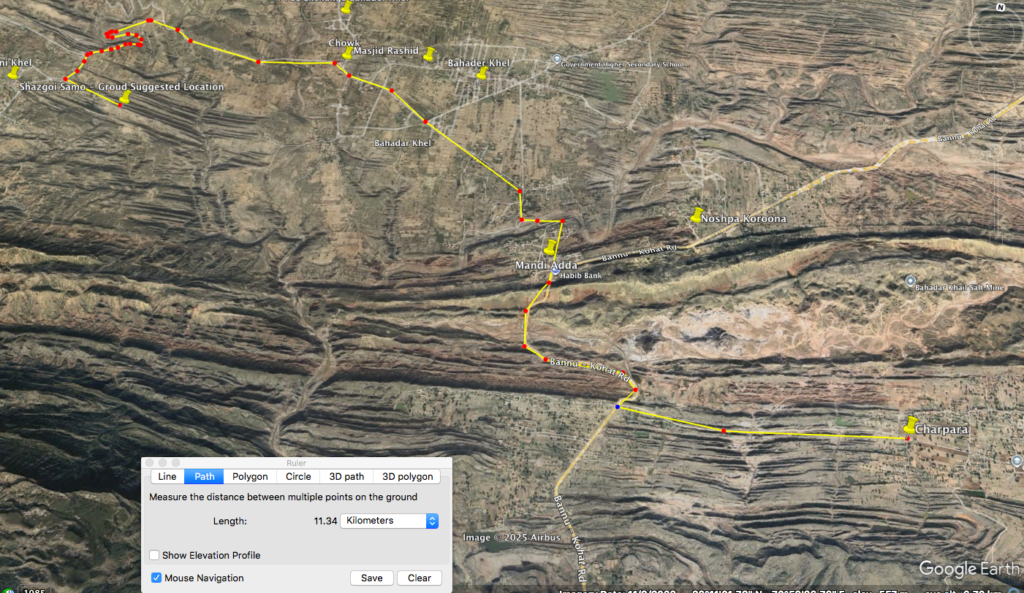
Task: Click the 'Charpara' placemark label
Action: click(x=941, y=430)
